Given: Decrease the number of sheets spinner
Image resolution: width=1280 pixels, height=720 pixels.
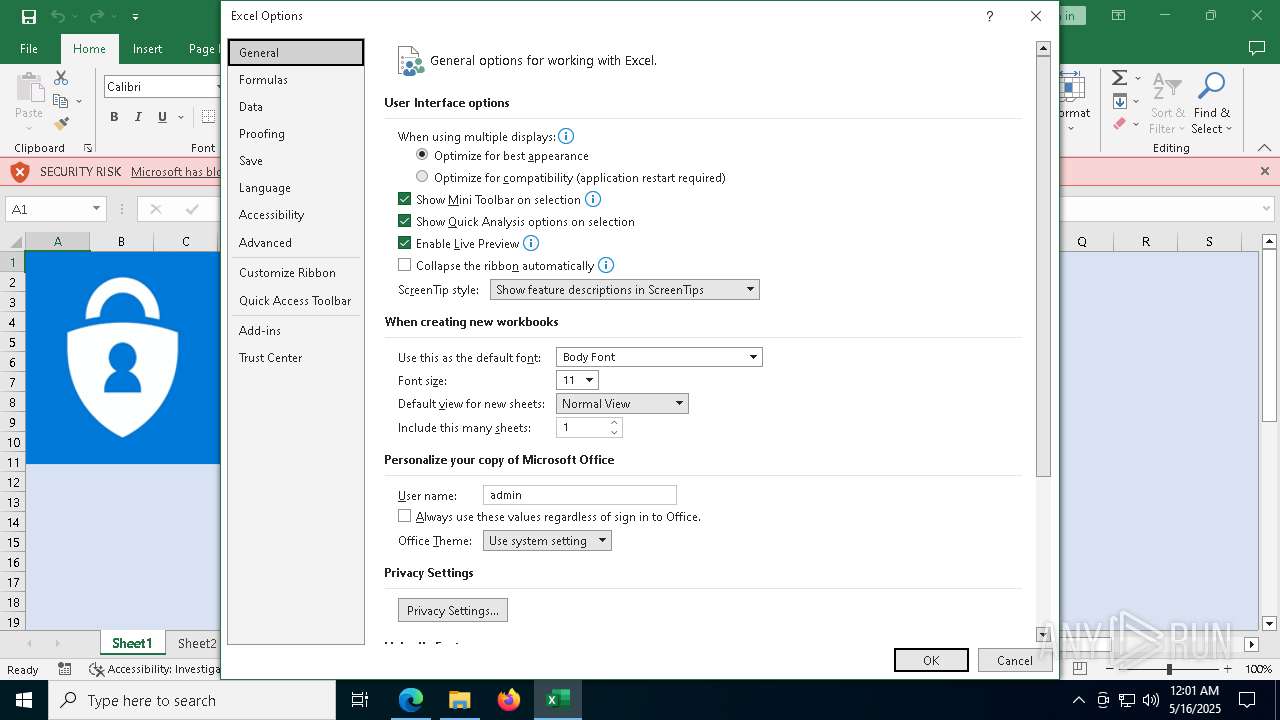Looking at the screenshot, I should click(614, 432).
